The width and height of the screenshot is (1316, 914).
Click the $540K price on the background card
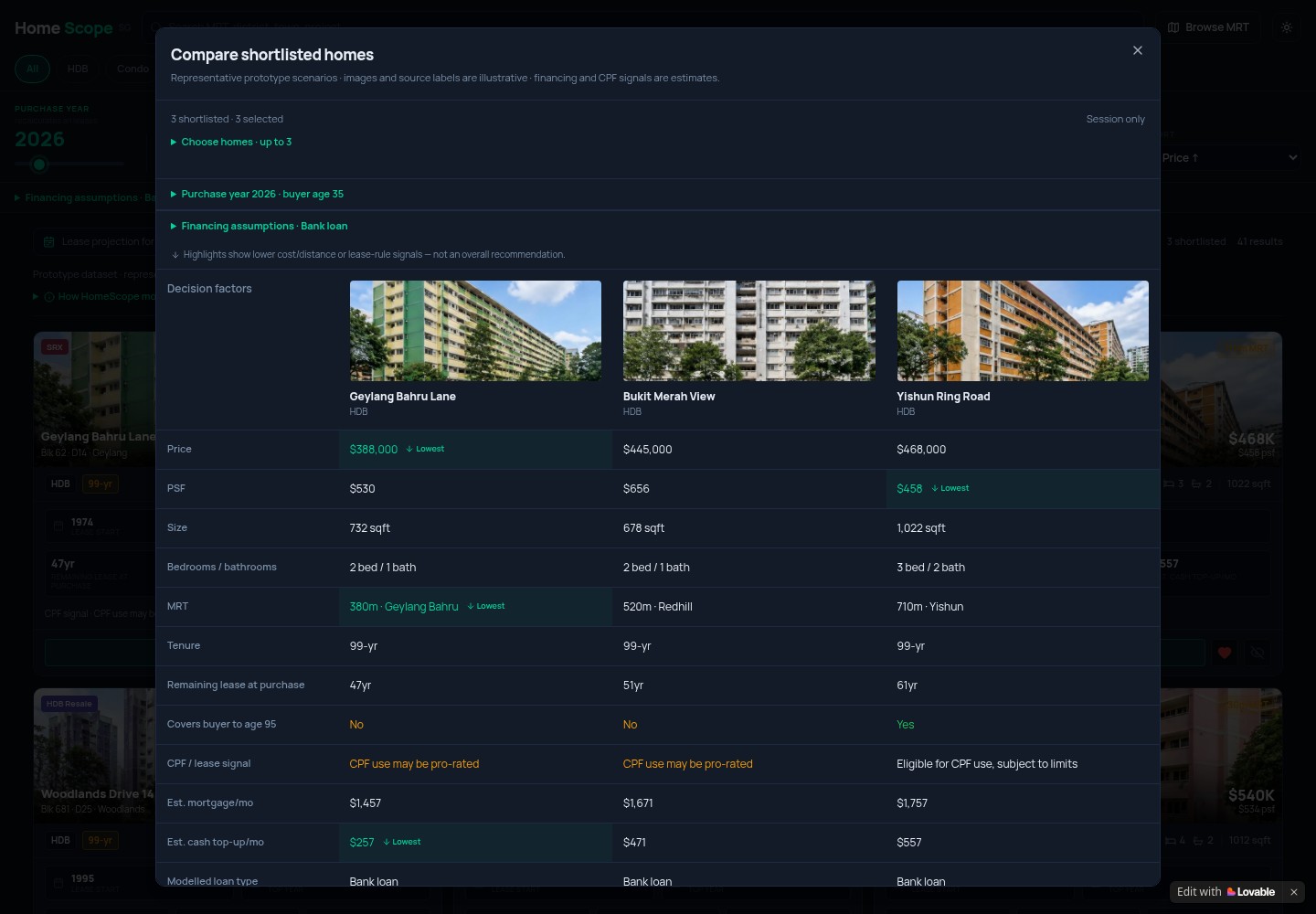point(1251,795)
